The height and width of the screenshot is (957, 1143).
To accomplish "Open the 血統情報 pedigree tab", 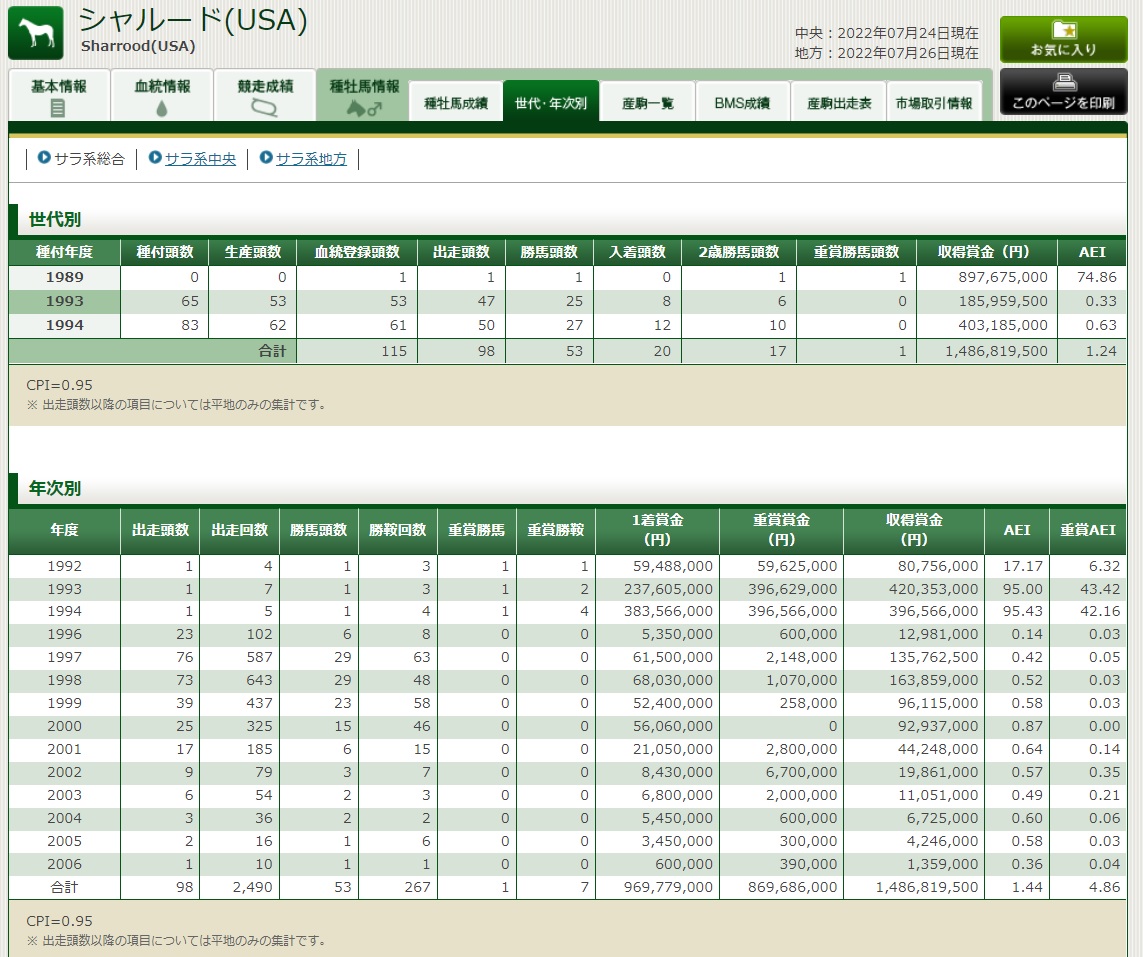I will coord(162,97).
